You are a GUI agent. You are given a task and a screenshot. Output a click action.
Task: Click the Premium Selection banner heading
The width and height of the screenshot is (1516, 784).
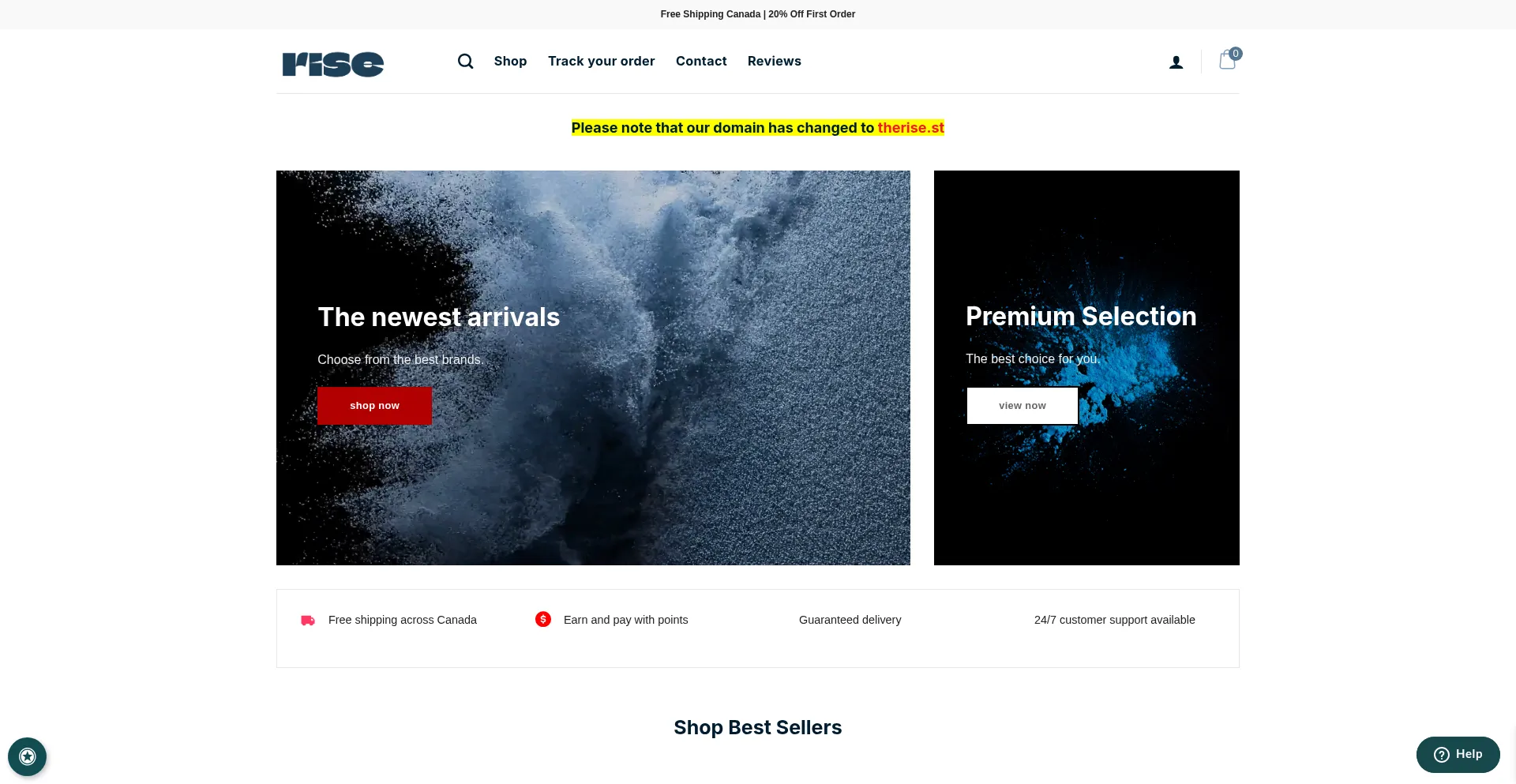pos(1081,316)
